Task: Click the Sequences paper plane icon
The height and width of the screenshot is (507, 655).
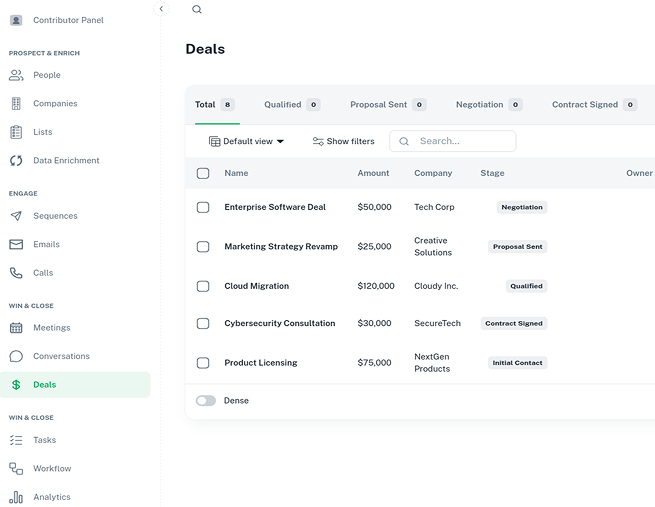Action: coord(16,216)
